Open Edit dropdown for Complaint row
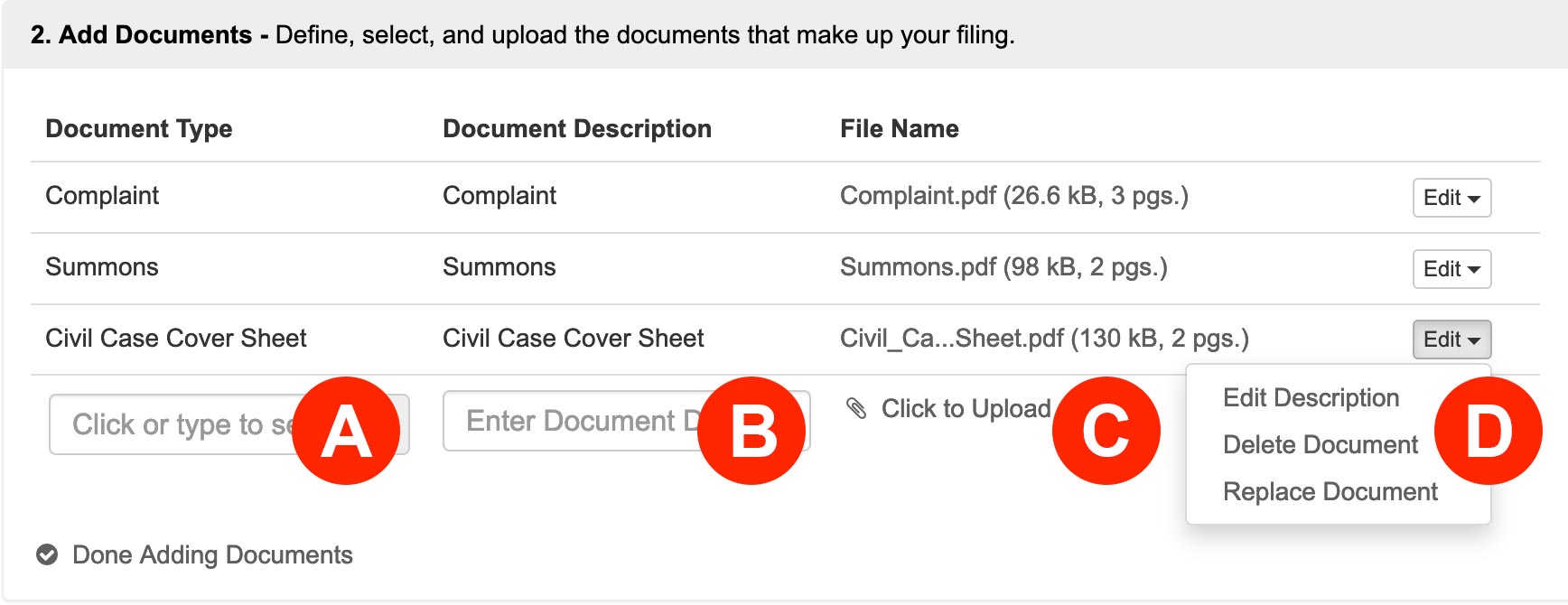Screen dimensions: 1568x605 tap(1451, 198)
